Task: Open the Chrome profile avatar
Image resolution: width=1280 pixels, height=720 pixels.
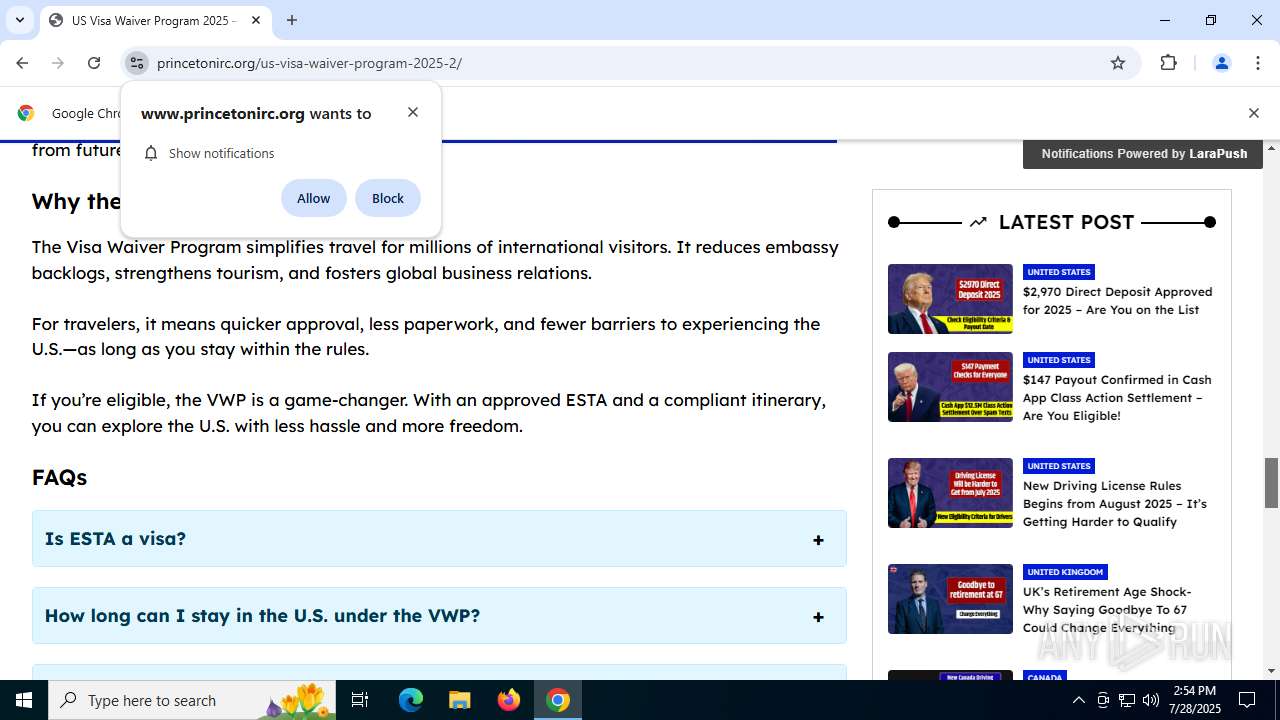Action: click(1221, 63)
